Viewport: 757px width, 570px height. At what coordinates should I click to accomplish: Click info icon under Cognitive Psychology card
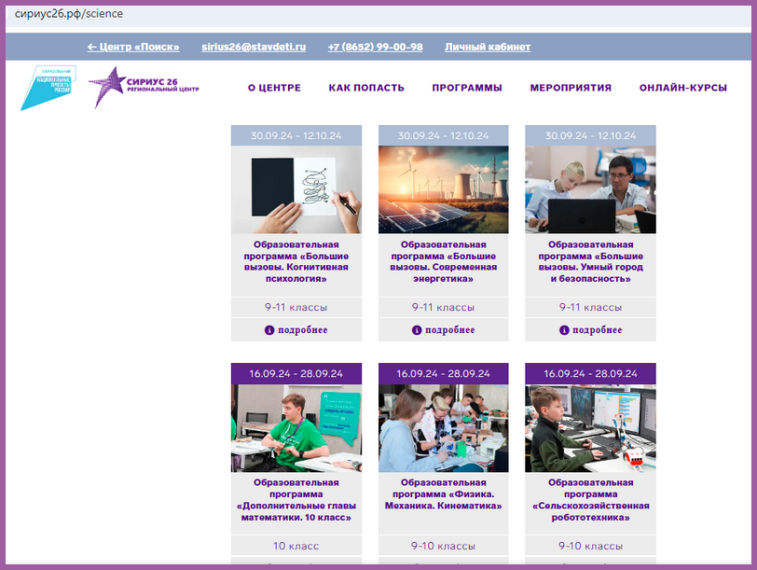(x=269, y=330)
